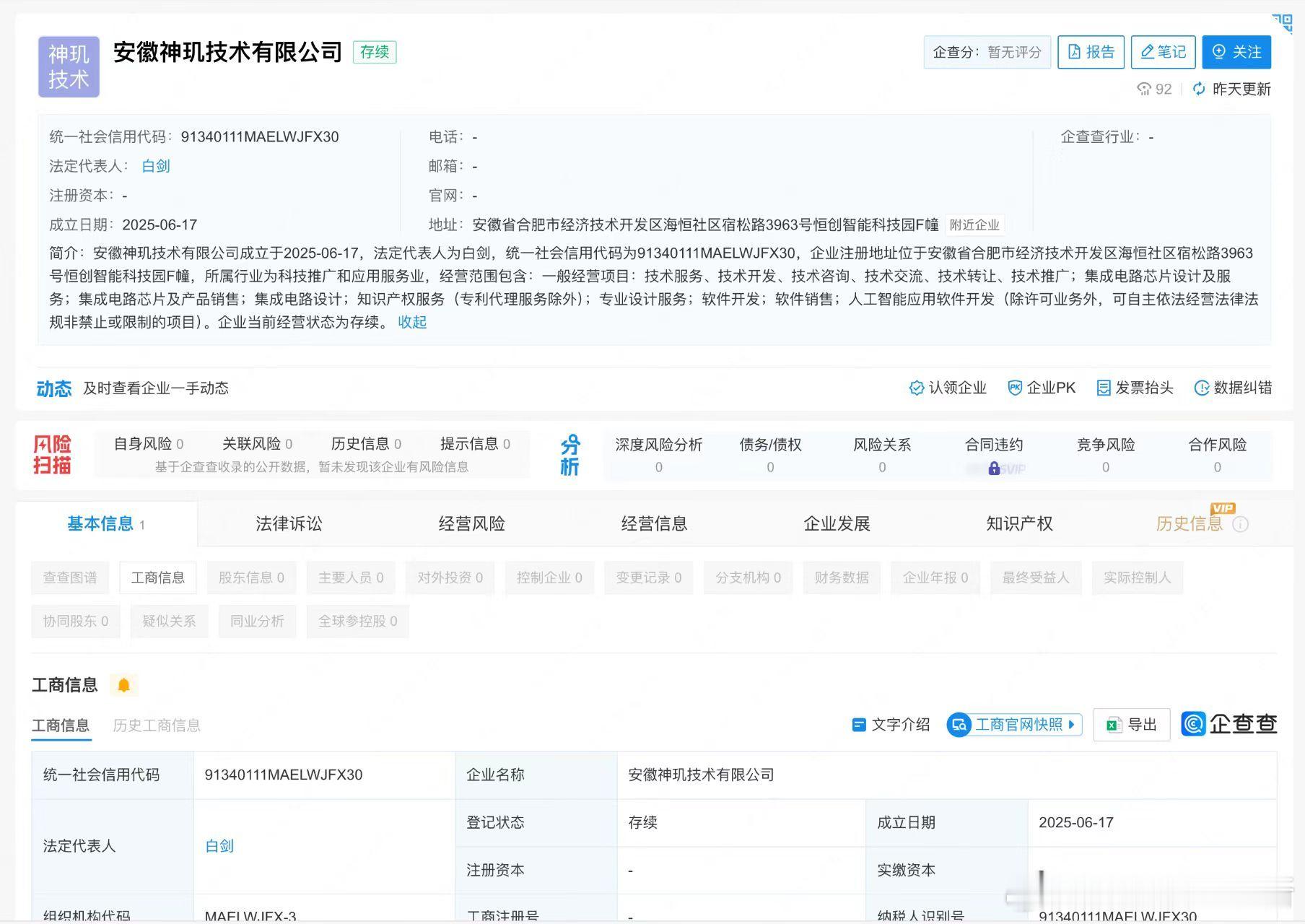Click the refresh icon beside 昨天更新
This screenshot has height=924, width=1305.
pos(1199,89)
